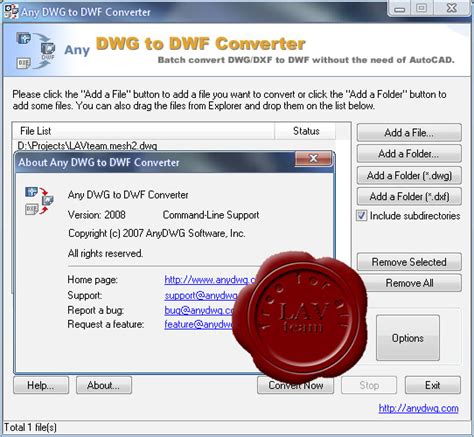The height and width of the screenshot is (437, 474).
Task: Open the Home page link in About dialog
Action: click(x=211, y=280)
